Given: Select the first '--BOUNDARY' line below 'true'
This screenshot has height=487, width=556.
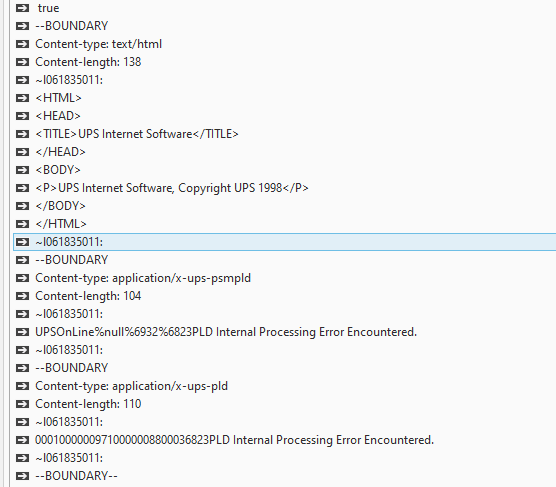Looking at the screenshot, I should click(72, 26).
